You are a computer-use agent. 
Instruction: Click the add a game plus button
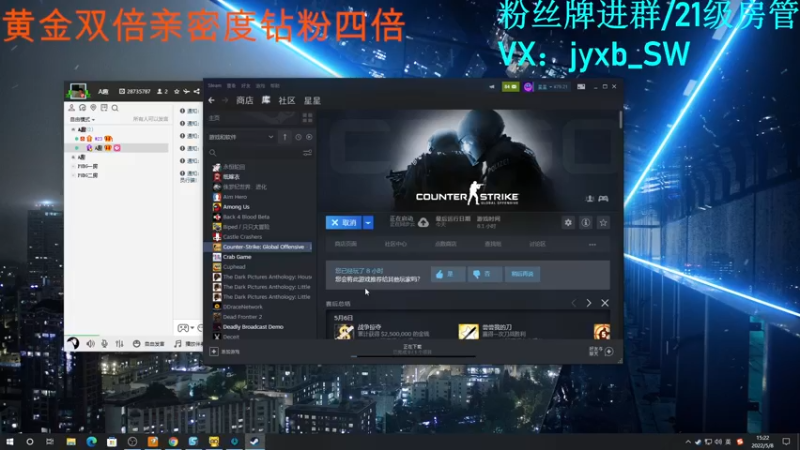pos(214,351)
